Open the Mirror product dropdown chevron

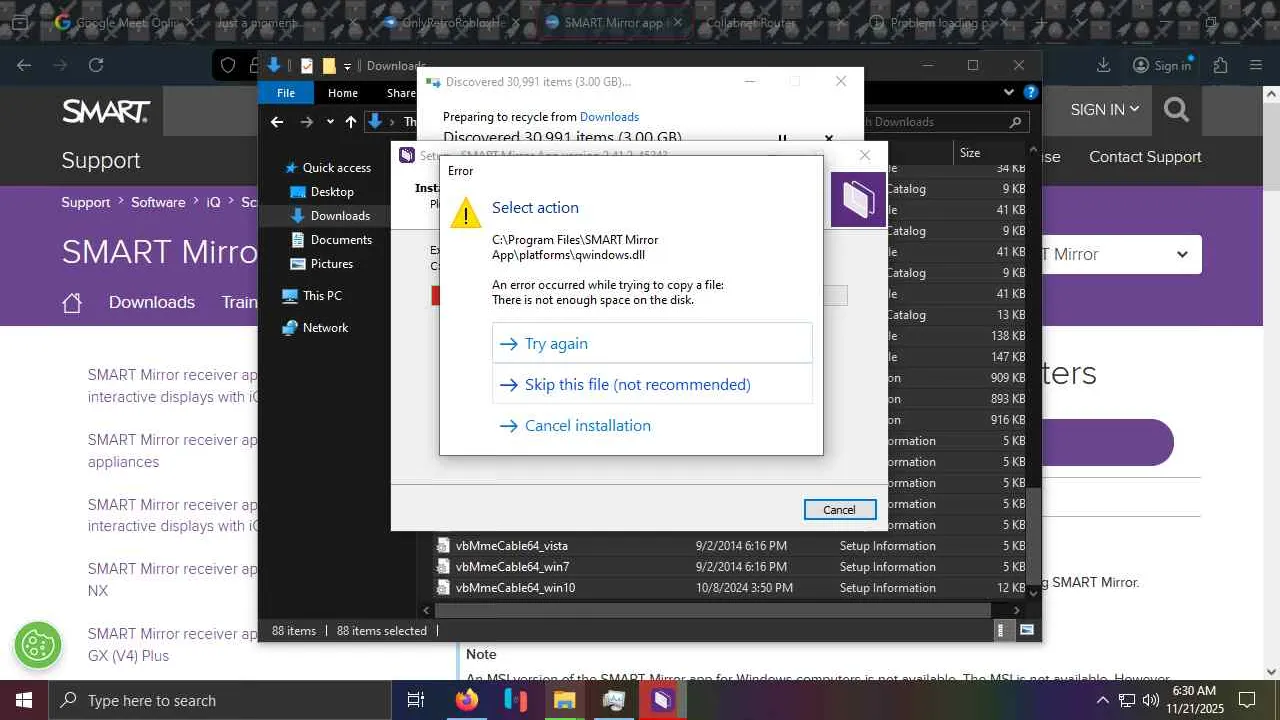[x=1182, y=254]
